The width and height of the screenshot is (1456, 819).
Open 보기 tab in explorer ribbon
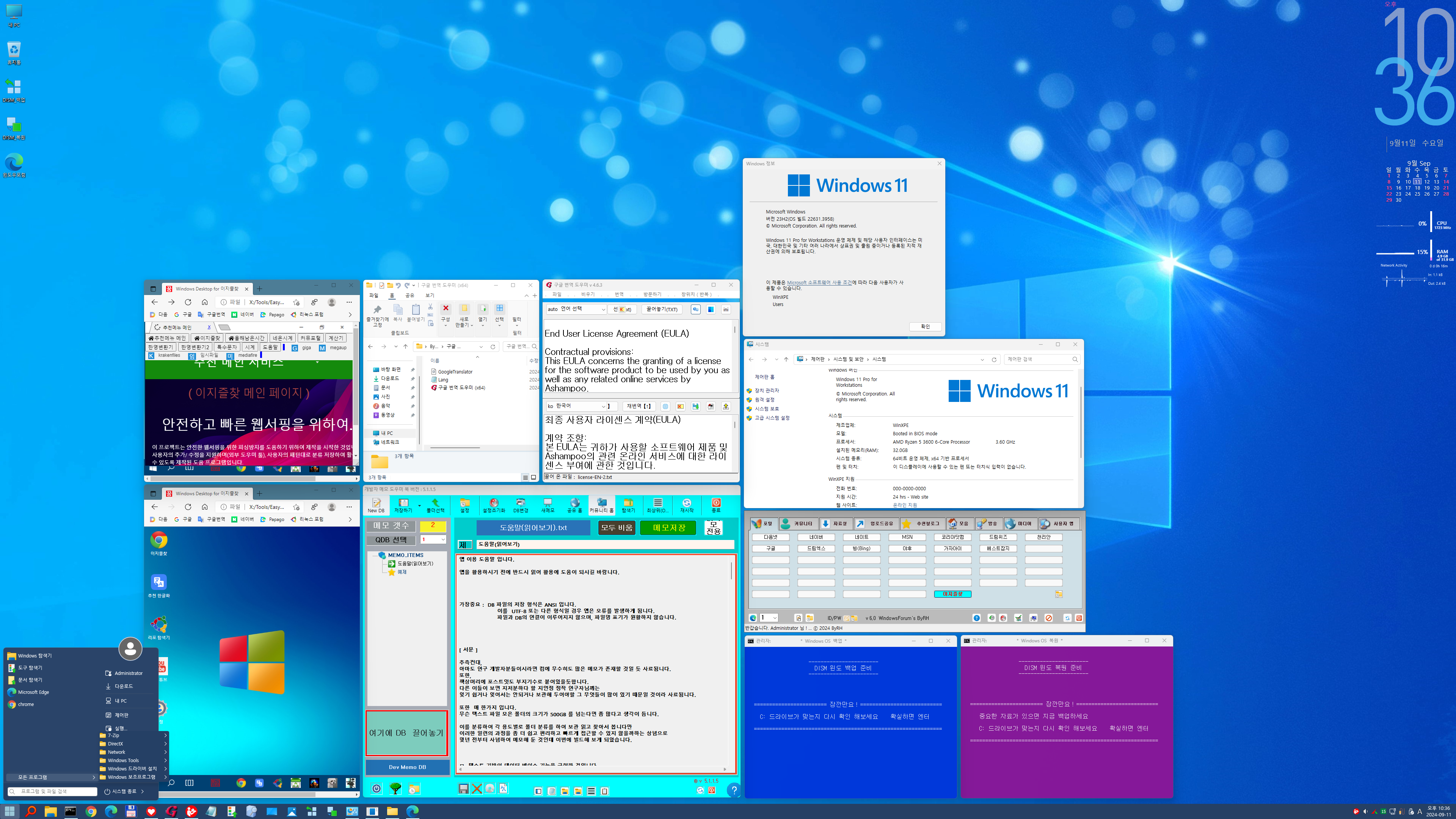(x=430, y=295)
